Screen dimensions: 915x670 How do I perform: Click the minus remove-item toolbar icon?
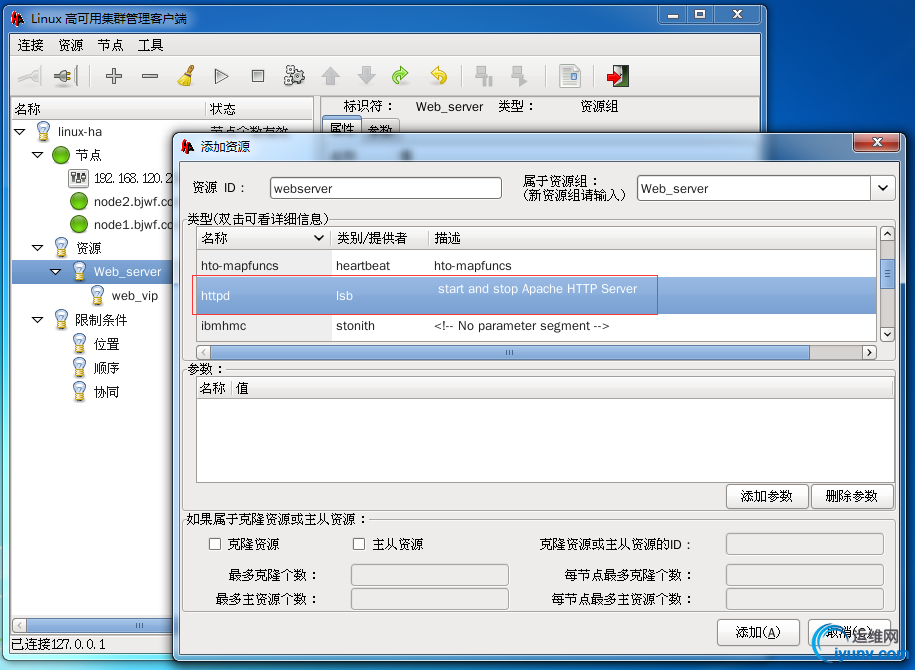(150, 76)
